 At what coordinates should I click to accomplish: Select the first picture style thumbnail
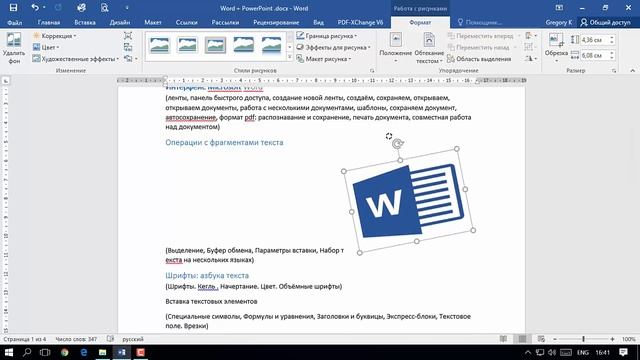(x=159, y=45)
